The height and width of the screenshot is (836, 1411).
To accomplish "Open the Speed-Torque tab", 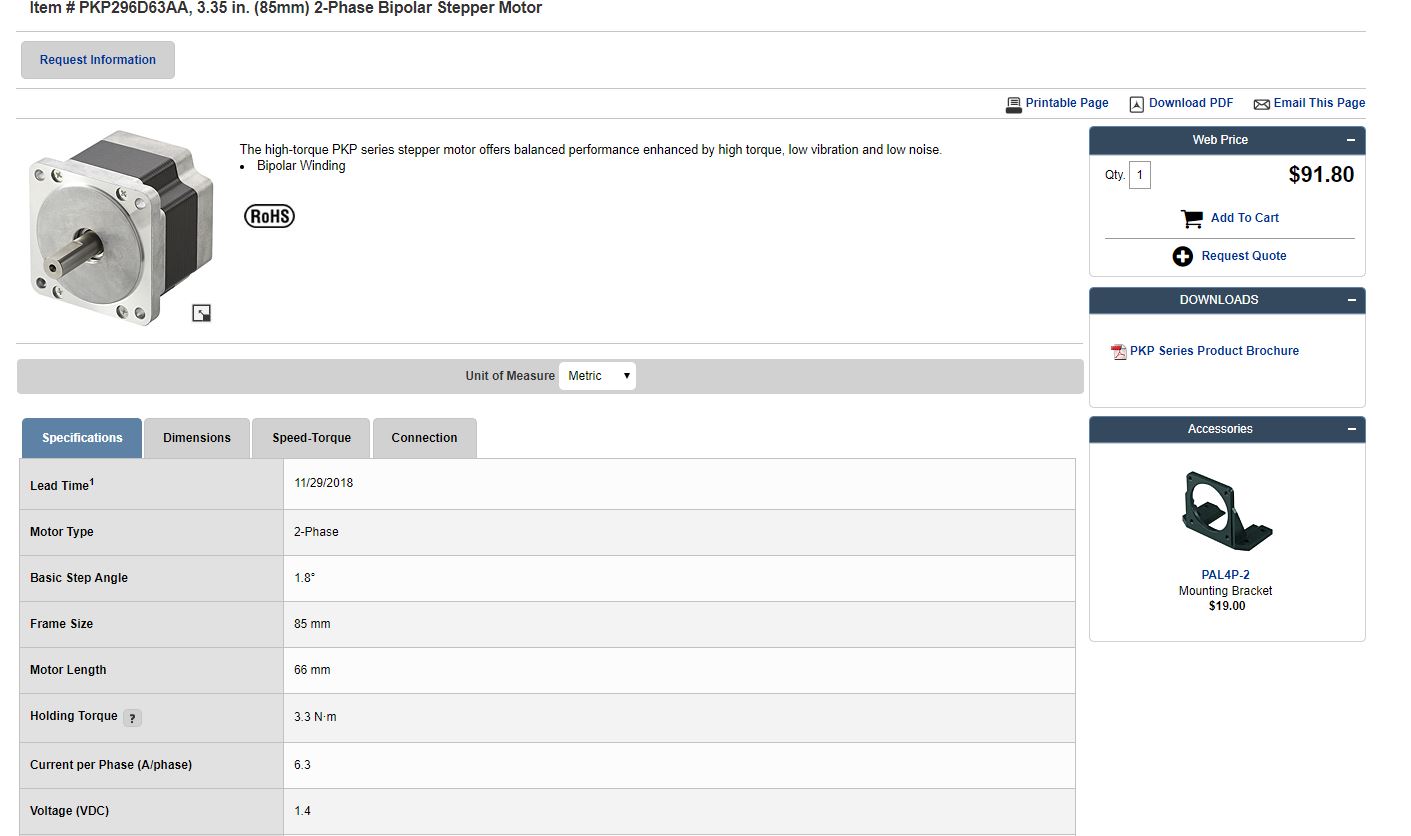I will pyautogui.click(x=311, y=438).
